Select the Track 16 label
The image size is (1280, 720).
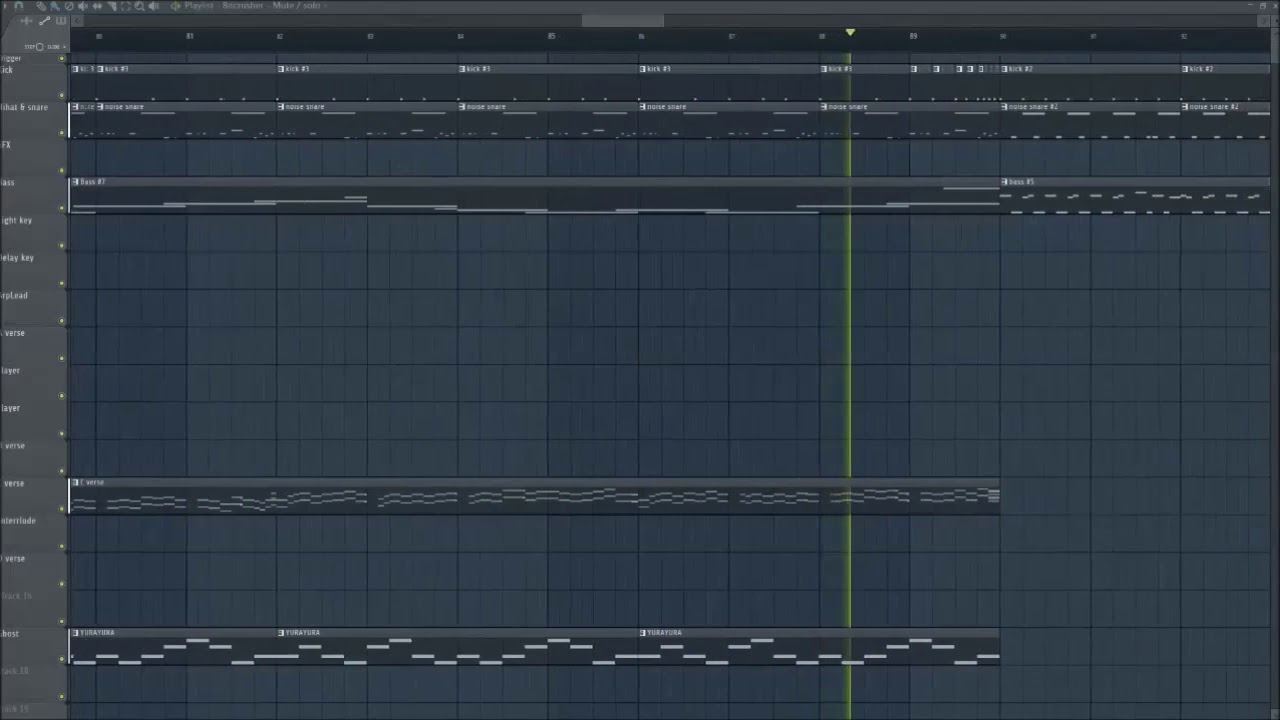pyautogui.click(x=16, y=596)
